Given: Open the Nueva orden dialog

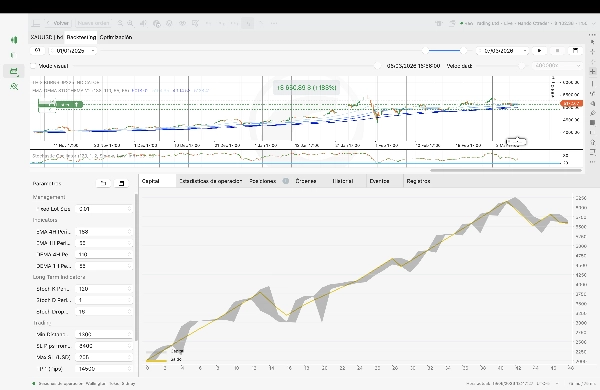Looking at the screenshot, I should [x=93, y=23].
